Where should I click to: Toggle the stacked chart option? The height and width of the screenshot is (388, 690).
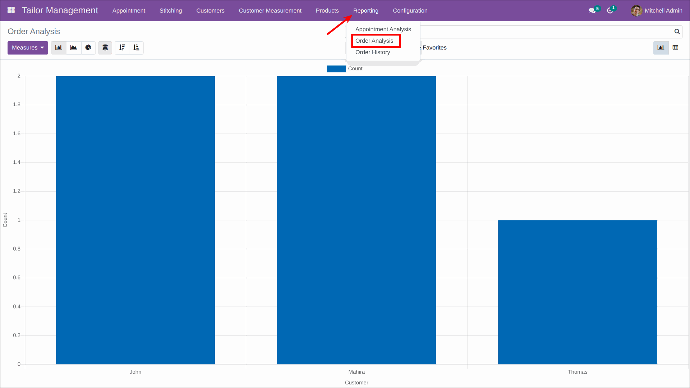(105, 48)
